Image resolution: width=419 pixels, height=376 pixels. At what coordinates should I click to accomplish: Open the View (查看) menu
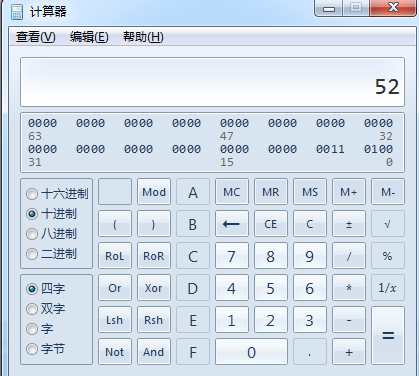pyautogui.click(x=36, y=37)
